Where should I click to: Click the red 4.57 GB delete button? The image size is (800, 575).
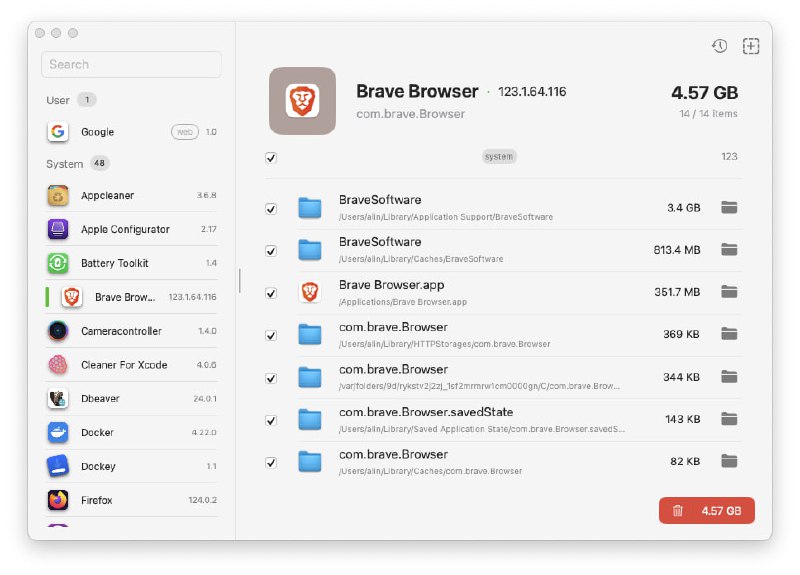(x=707, y=510)
